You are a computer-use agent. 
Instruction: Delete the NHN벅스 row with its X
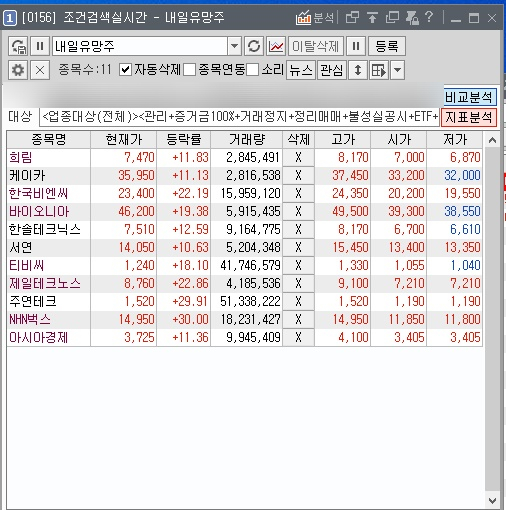click(298, 319)
